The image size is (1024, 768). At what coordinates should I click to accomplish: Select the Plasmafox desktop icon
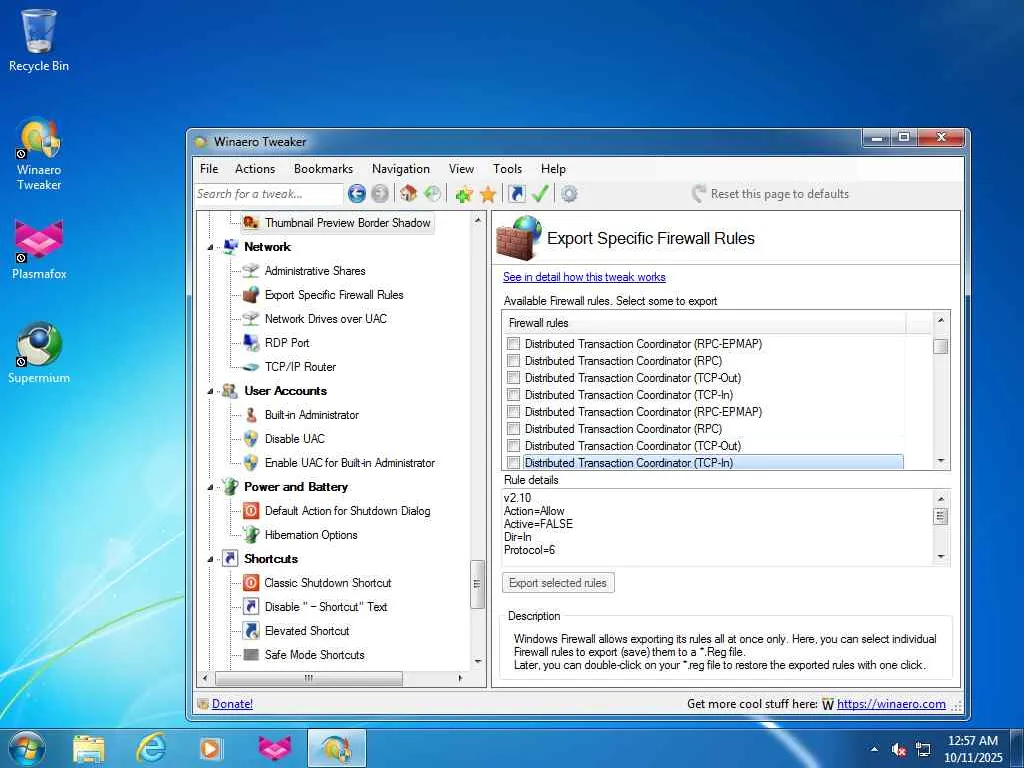coord(39,249)
